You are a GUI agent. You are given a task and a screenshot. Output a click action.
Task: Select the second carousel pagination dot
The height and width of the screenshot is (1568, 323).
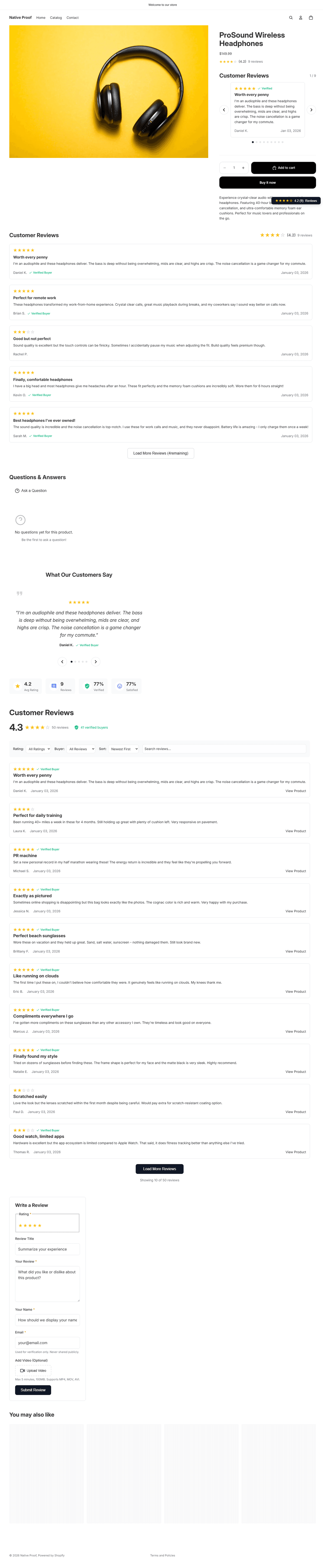tap(257, 141)
